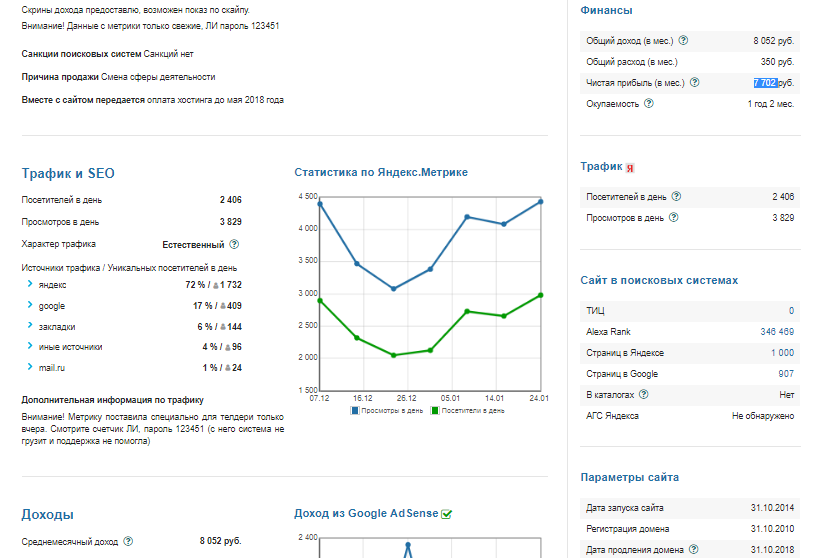Click the Yandex icon beside sidebar Трафик heading
Viewport: 821px width, 558px height.
click(x=630, y=168)
